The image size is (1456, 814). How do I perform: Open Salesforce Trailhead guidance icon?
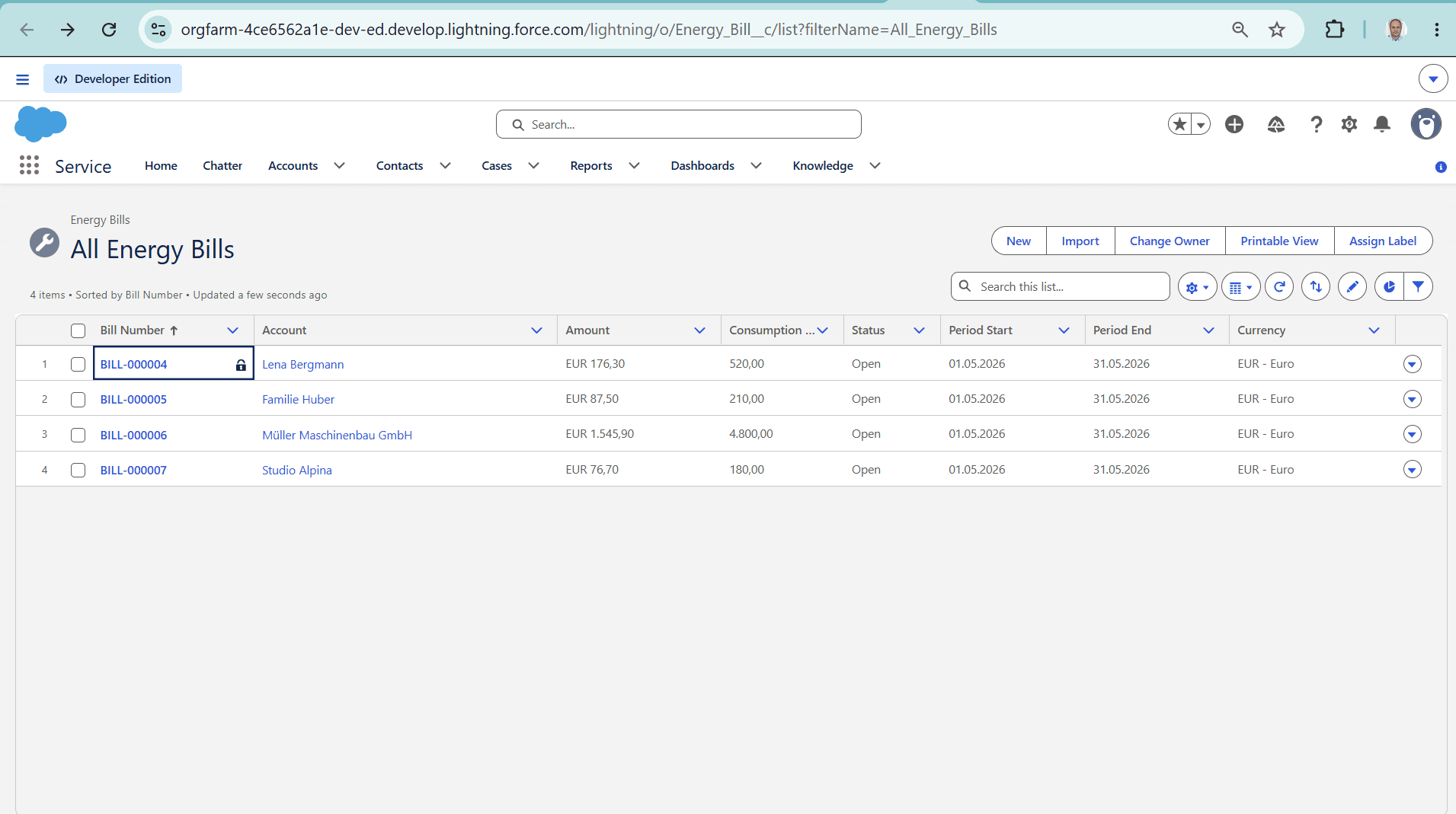1276,124
